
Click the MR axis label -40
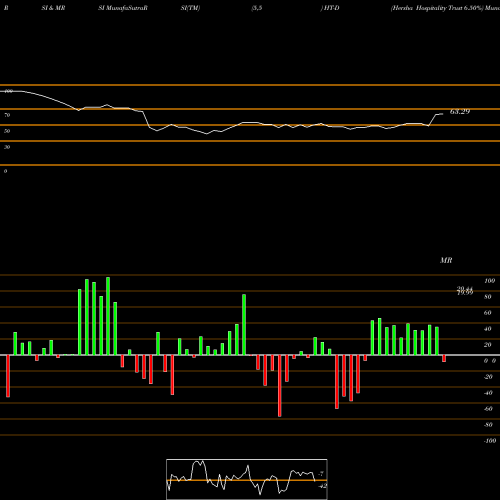[x=488, y=393]
